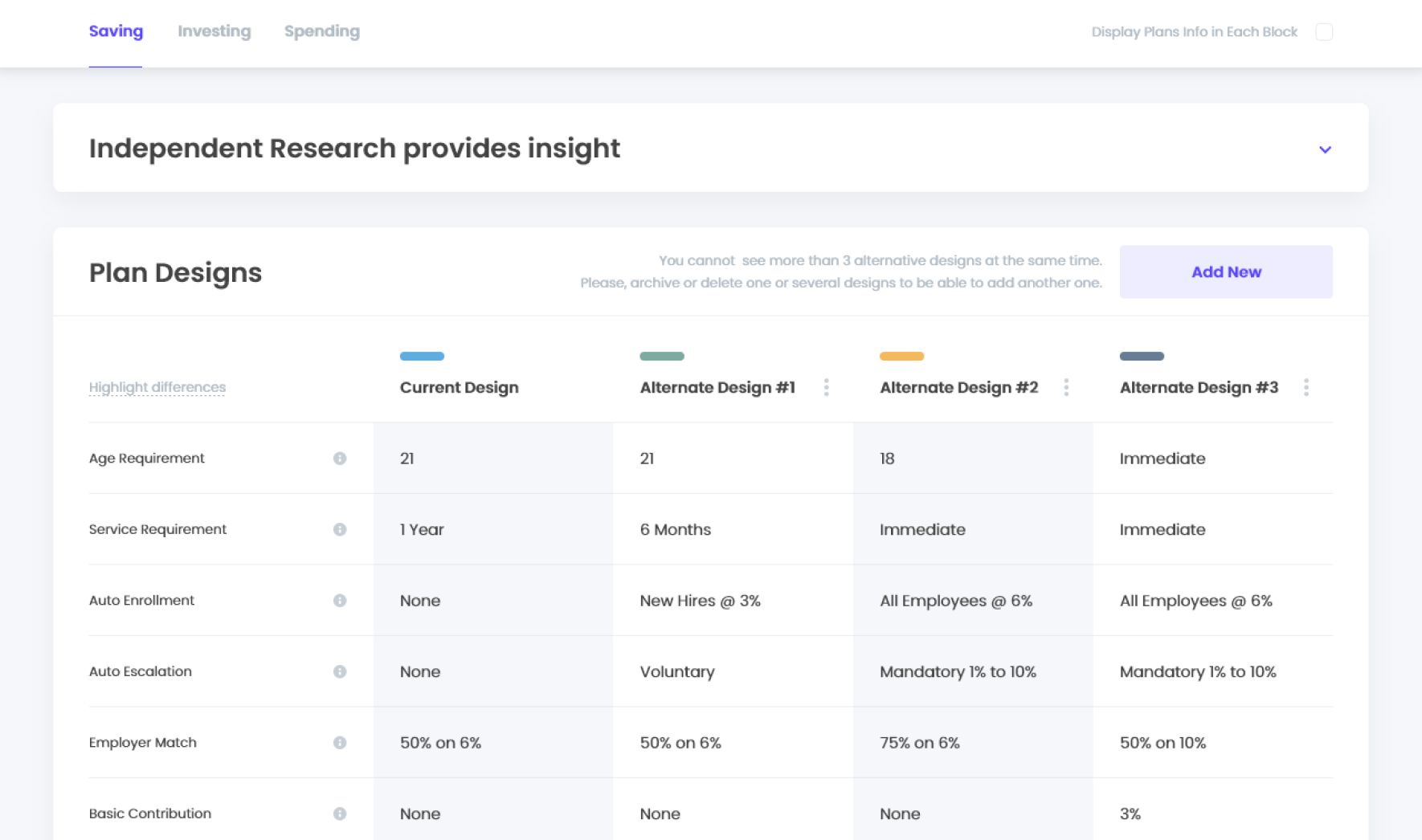Open options menu for Alternate Design #3

pyautogui.click(x=1306, y=388)
